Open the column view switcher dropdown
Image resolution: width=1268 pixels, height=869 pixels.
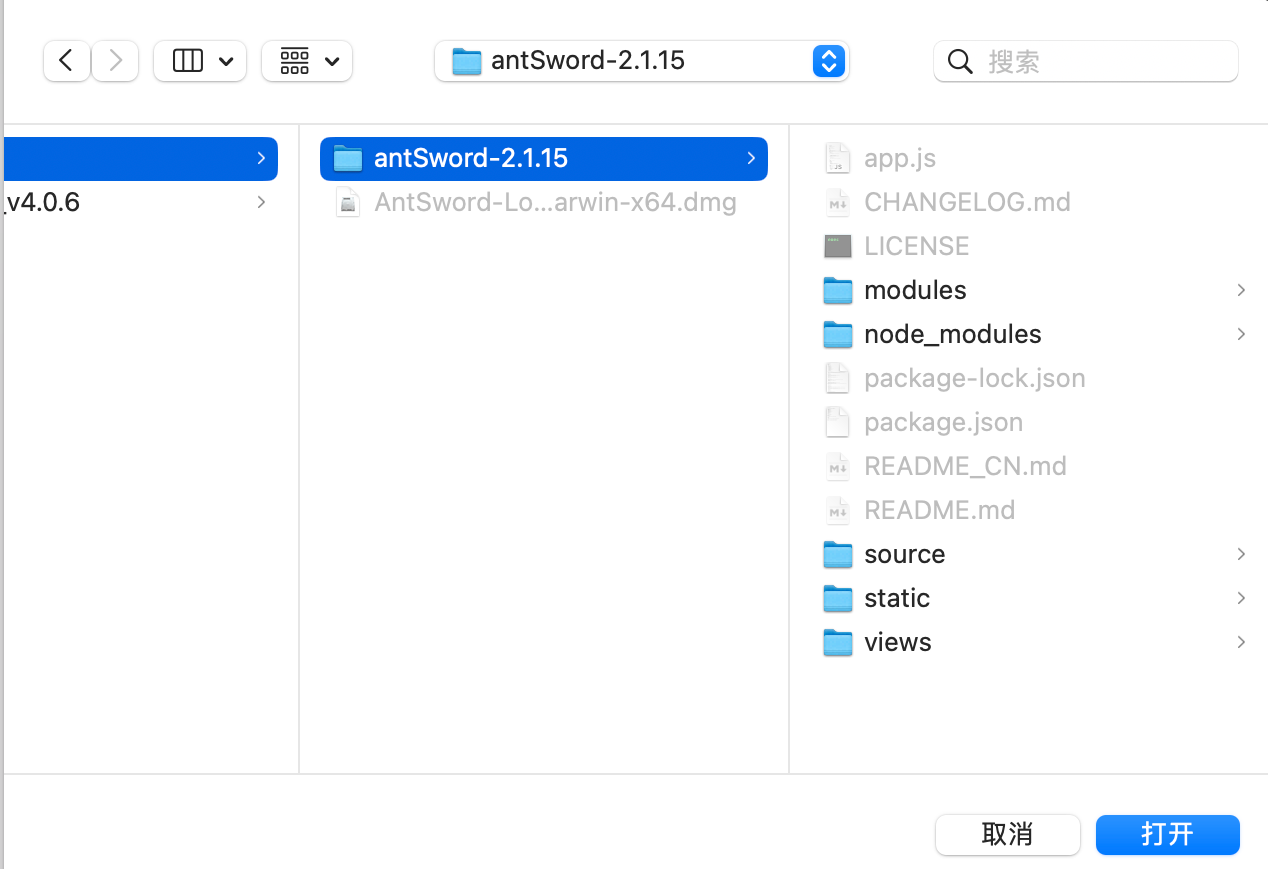(x=201, y=61)
